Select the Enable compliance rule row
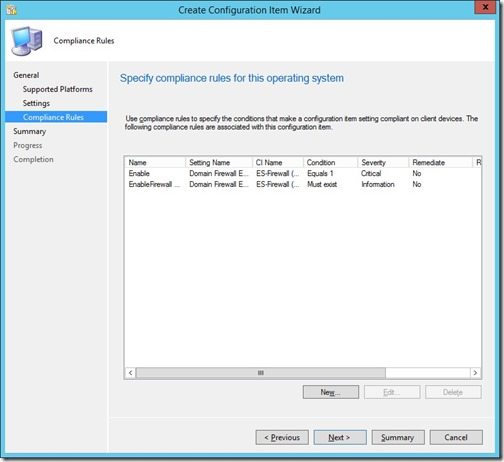The width and height of the screenshot is (504, 462). point(303,173)
